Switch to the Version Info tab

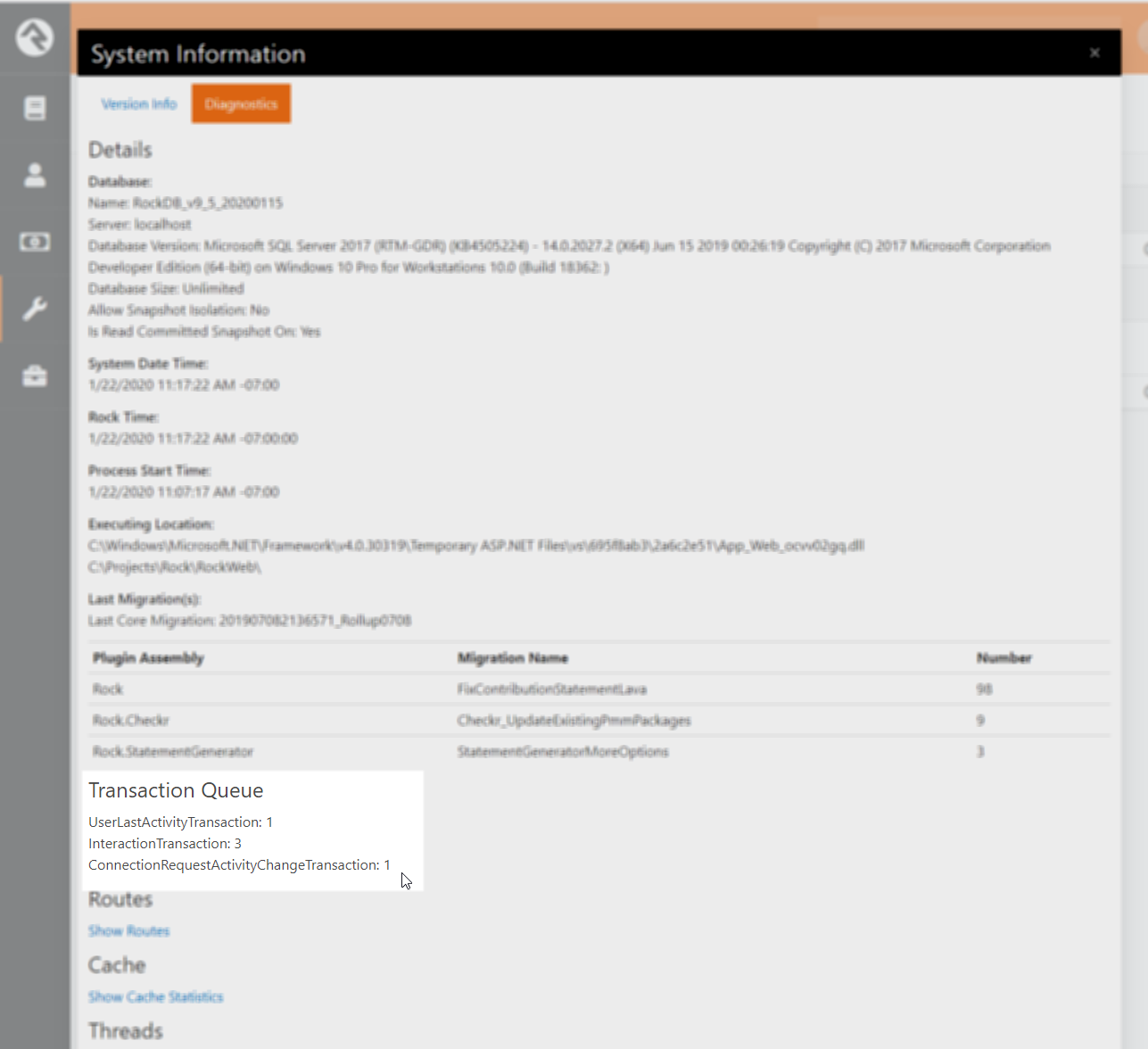(x=139, y=103)
